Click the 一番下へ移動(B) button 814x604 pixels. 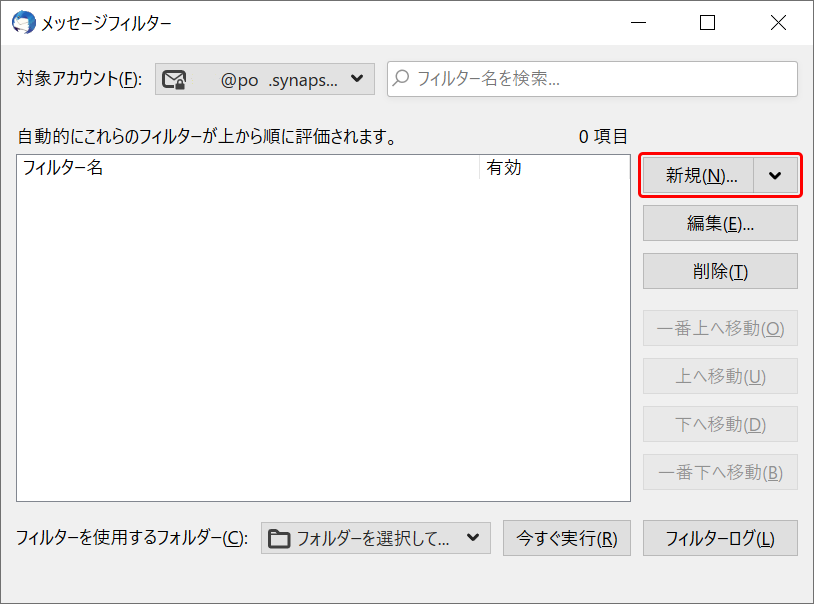[x=721, y=472]
